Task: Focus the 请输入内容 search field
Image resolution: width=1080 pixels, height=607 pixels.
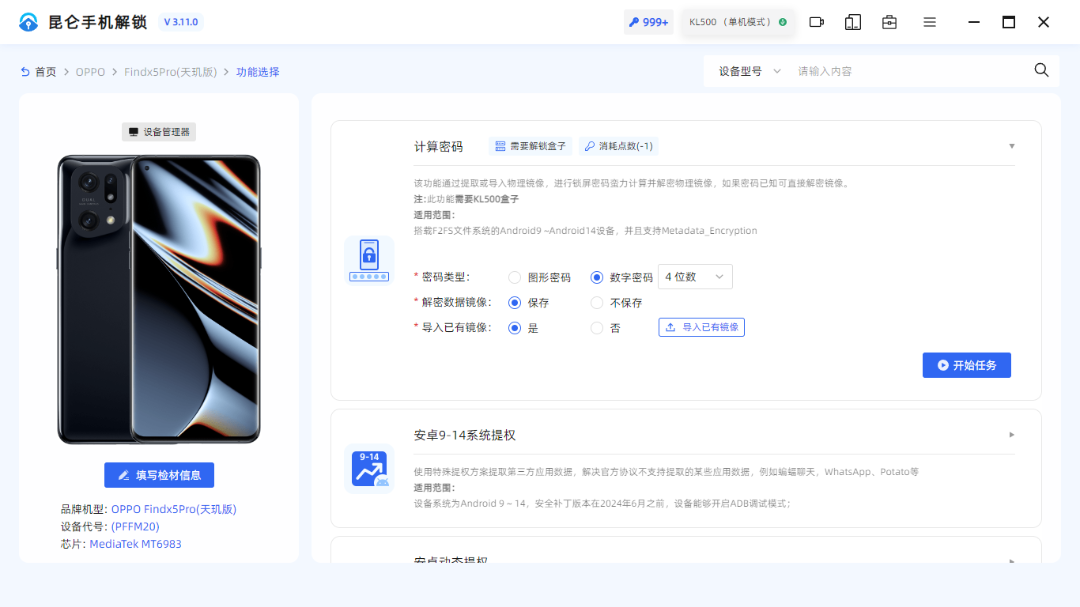Action: (x=909, y=71)
